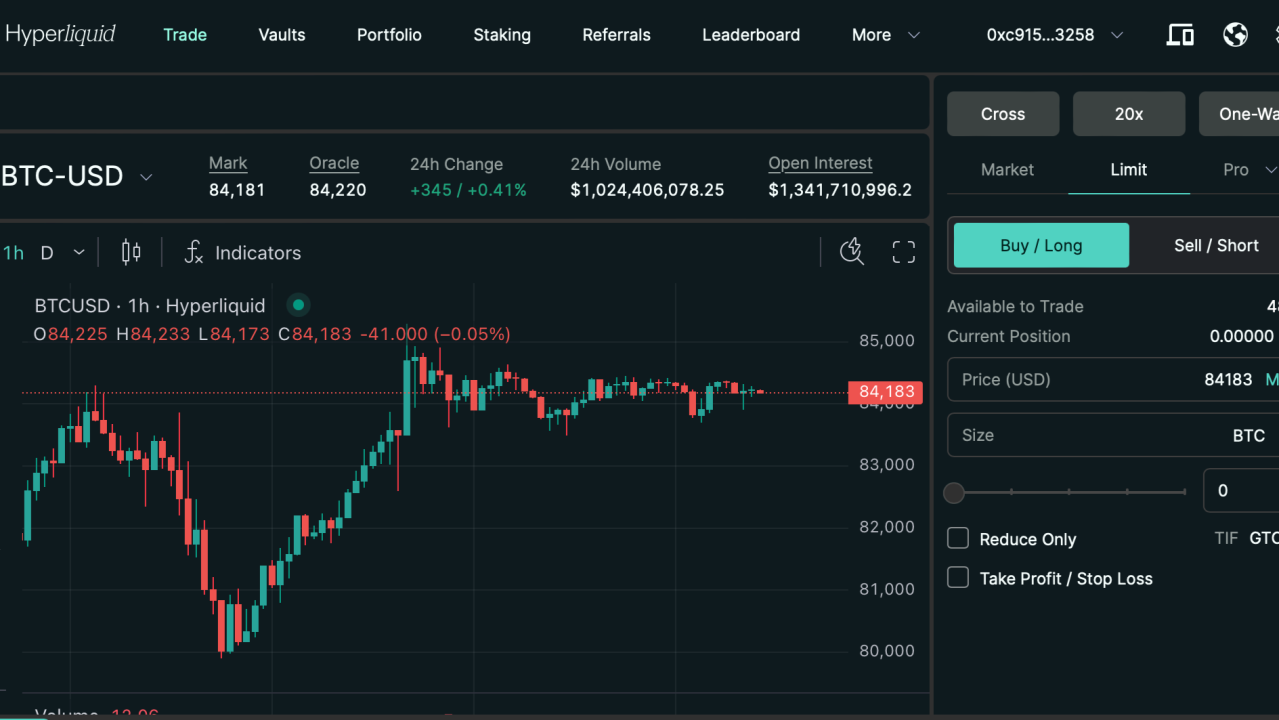The image size is (1279, 720).
Task: Click the lightning search icon on the chart
Action: (852, 252)
